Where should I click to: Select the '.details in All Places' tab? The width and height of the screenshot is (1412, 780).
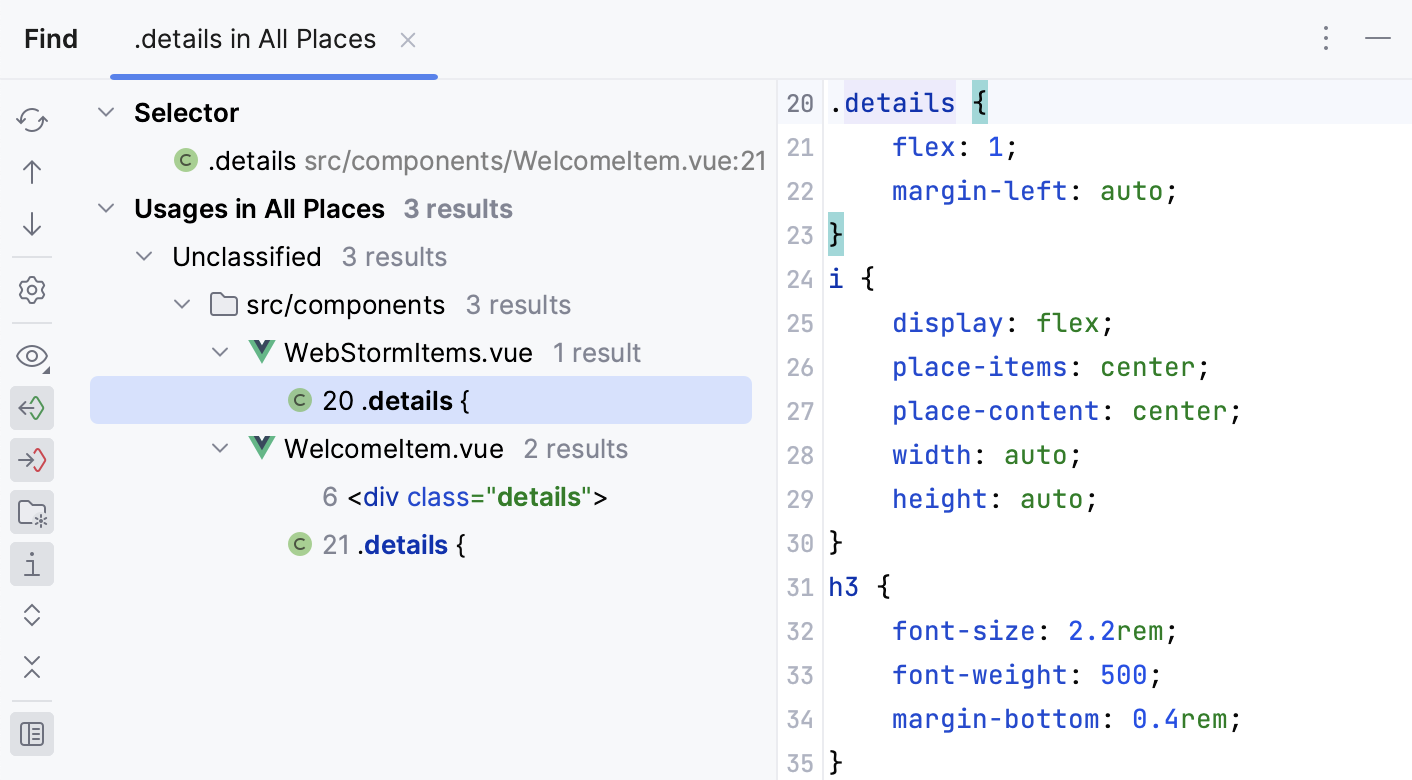pos(255,40)
